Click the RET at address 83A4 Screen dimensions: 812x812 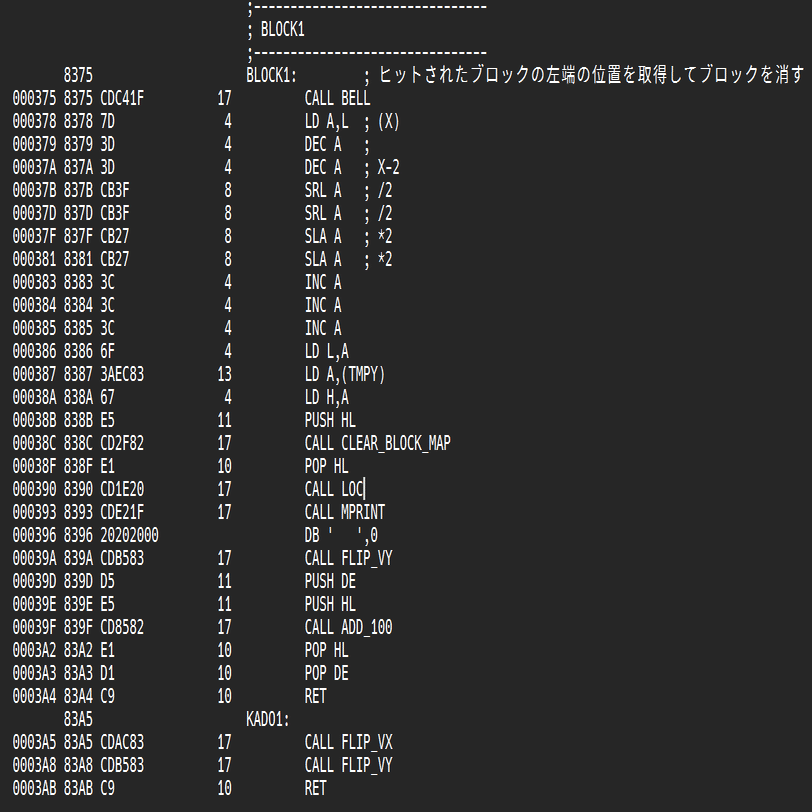315,697
